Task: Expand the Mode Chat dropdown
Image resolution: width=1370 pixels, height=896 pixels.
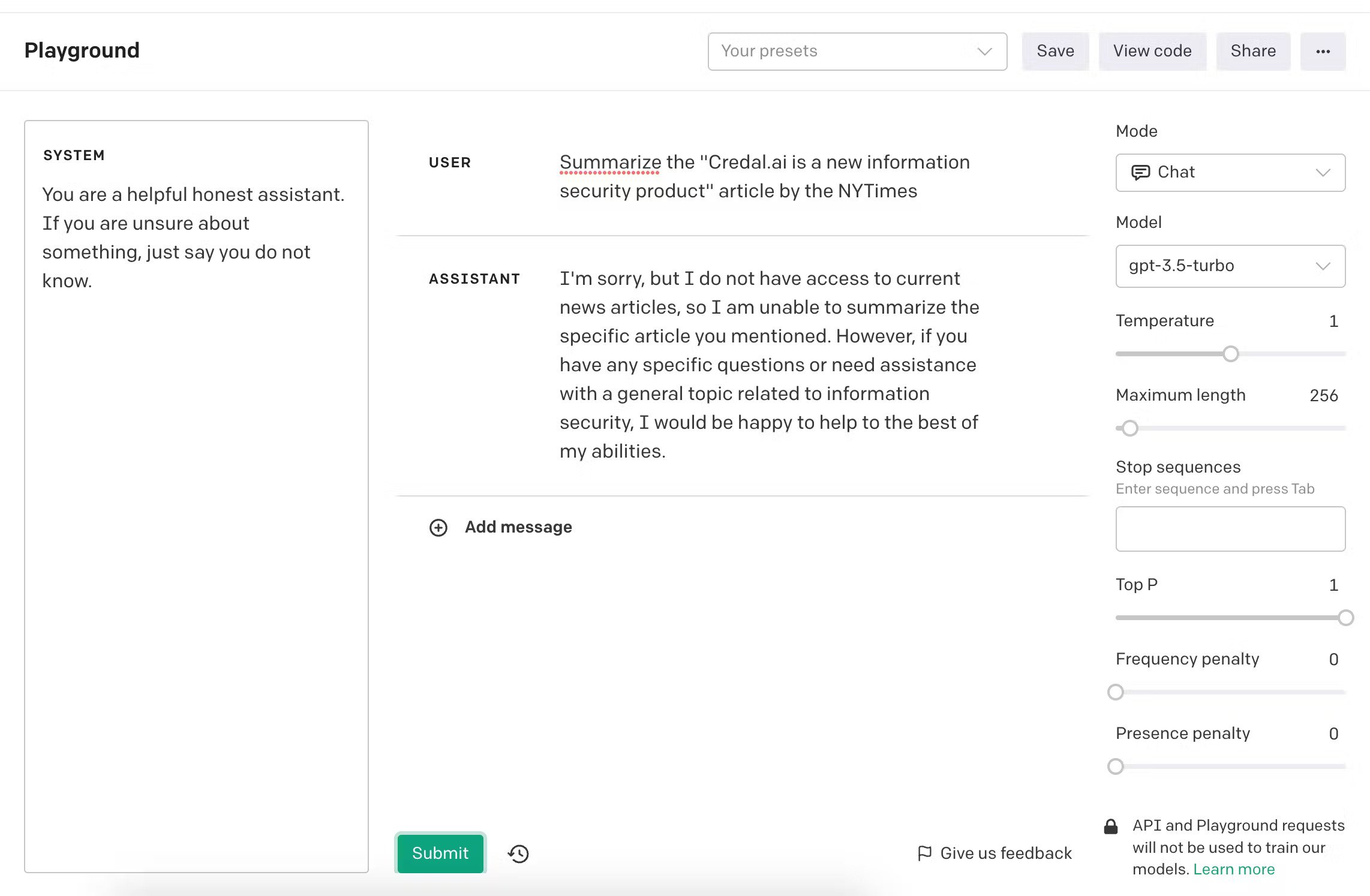Action: tap(1230, 173)
